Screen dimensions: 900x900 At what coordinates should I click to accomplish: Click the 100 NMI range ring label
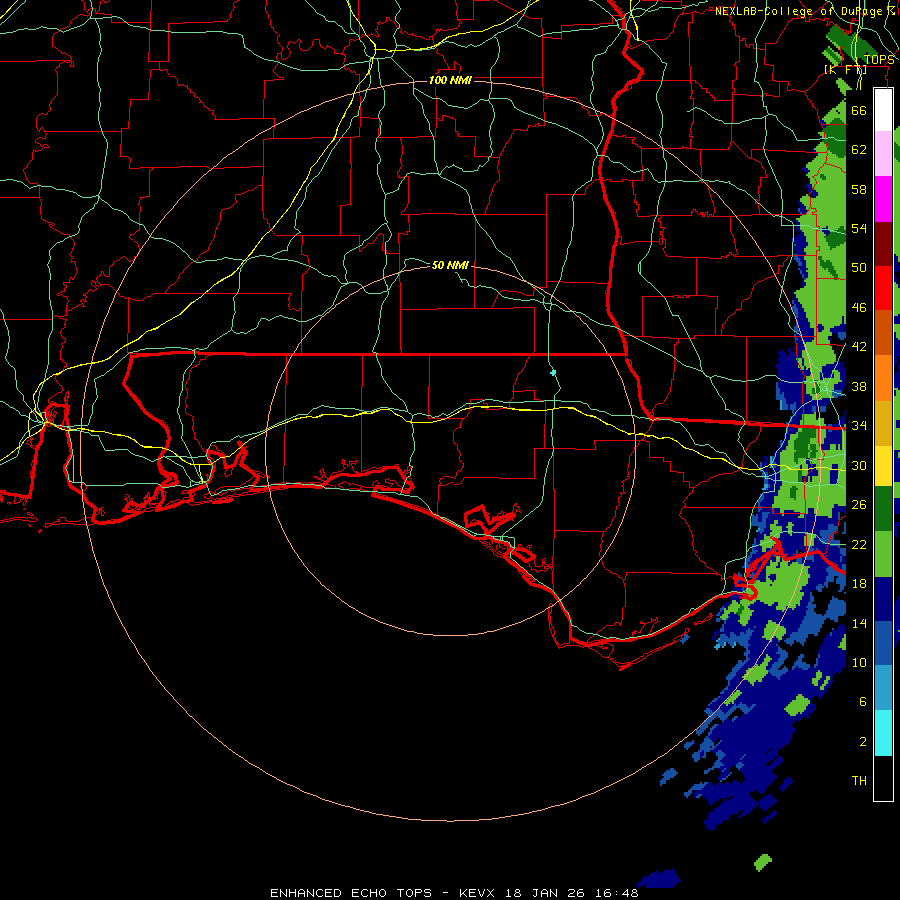click(450, 80)
